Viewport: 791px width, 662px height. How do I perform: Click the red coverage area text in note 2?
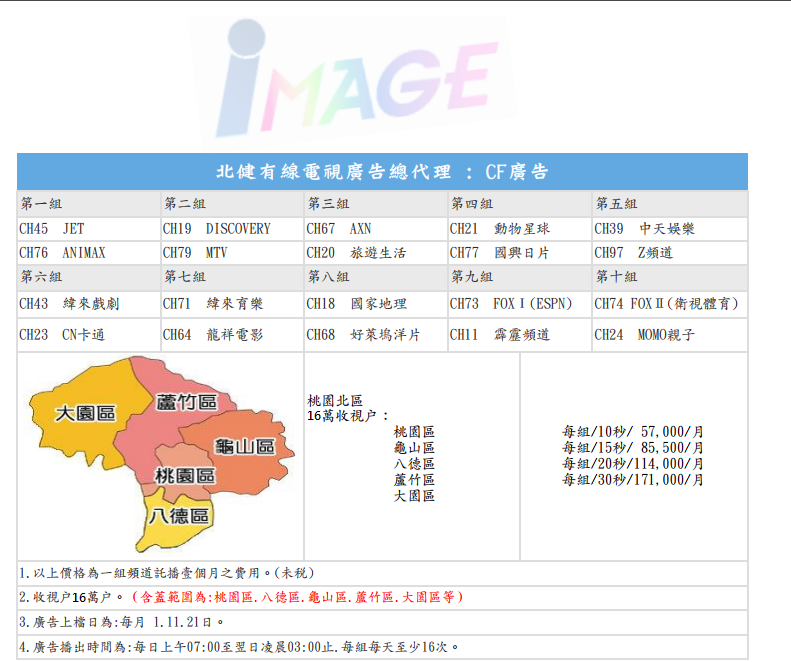tap(298, 597)
